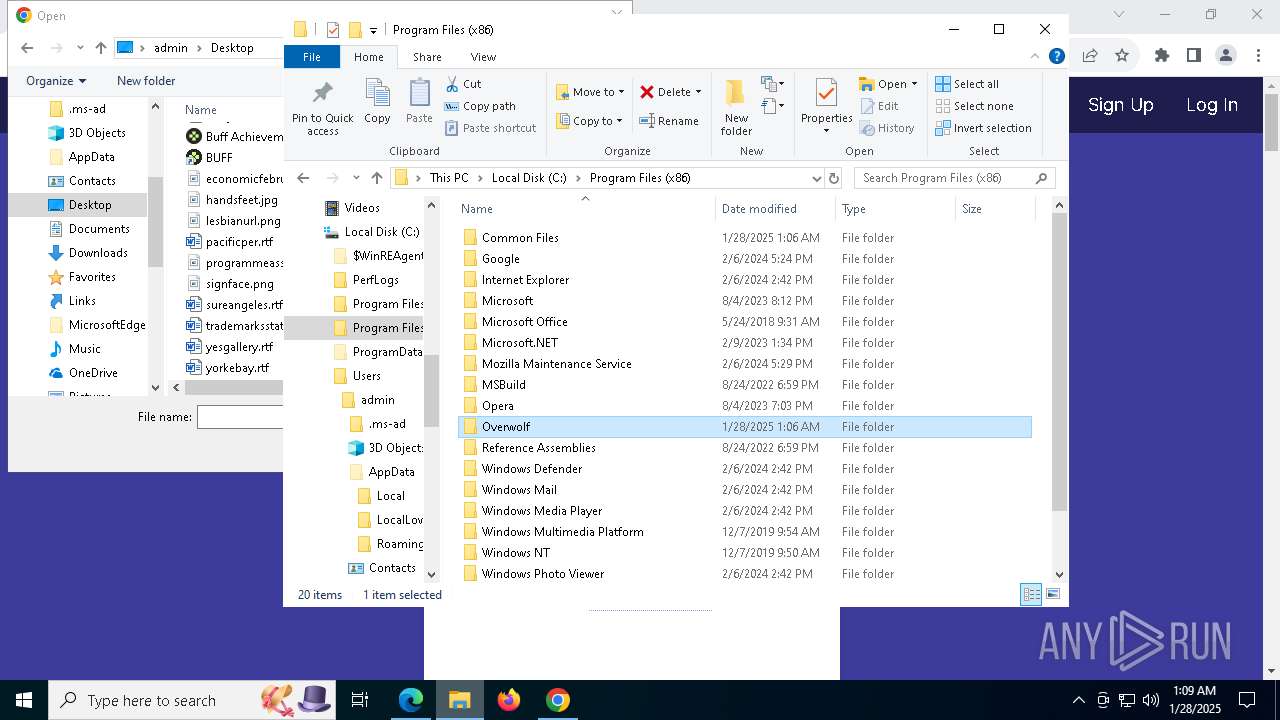Select the Users folder in the navigation tree
1280x720 pixels.
tap(366, 376)
